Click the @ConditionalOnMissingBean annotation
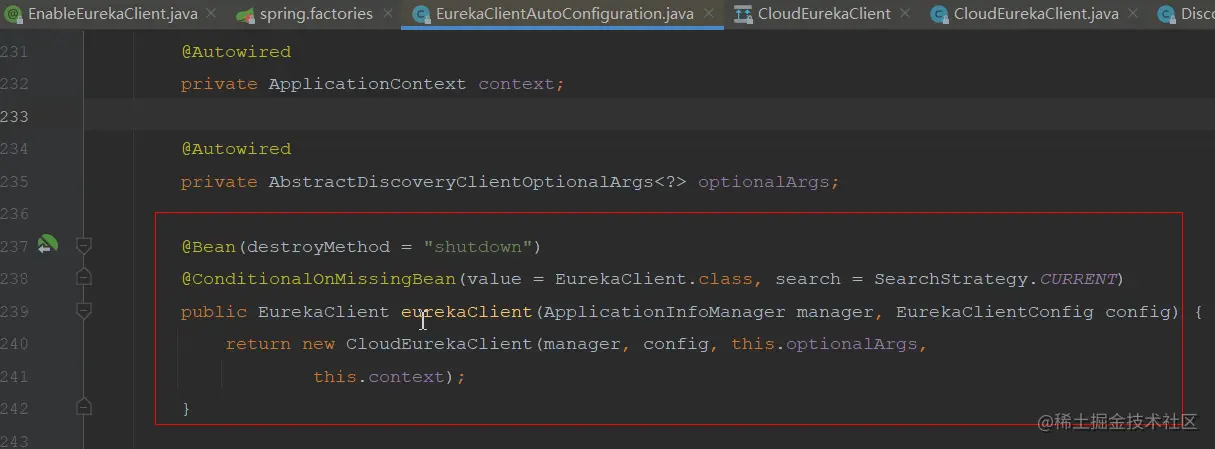1215x449 pixels. coord(318,278)
